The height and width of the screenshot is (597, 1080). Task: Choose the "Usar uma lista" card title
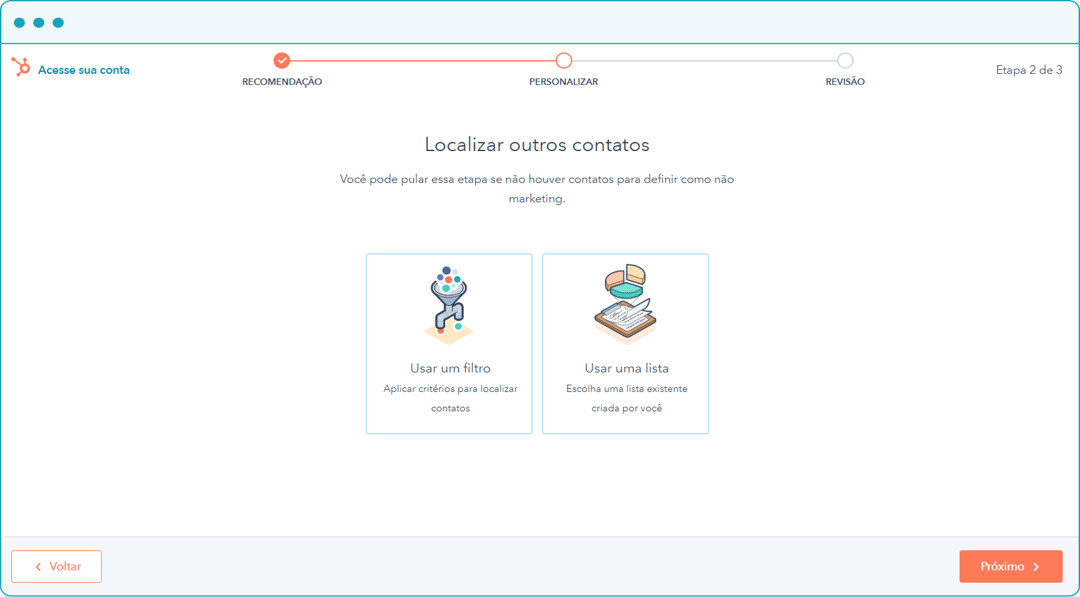(x=626, y=368)
